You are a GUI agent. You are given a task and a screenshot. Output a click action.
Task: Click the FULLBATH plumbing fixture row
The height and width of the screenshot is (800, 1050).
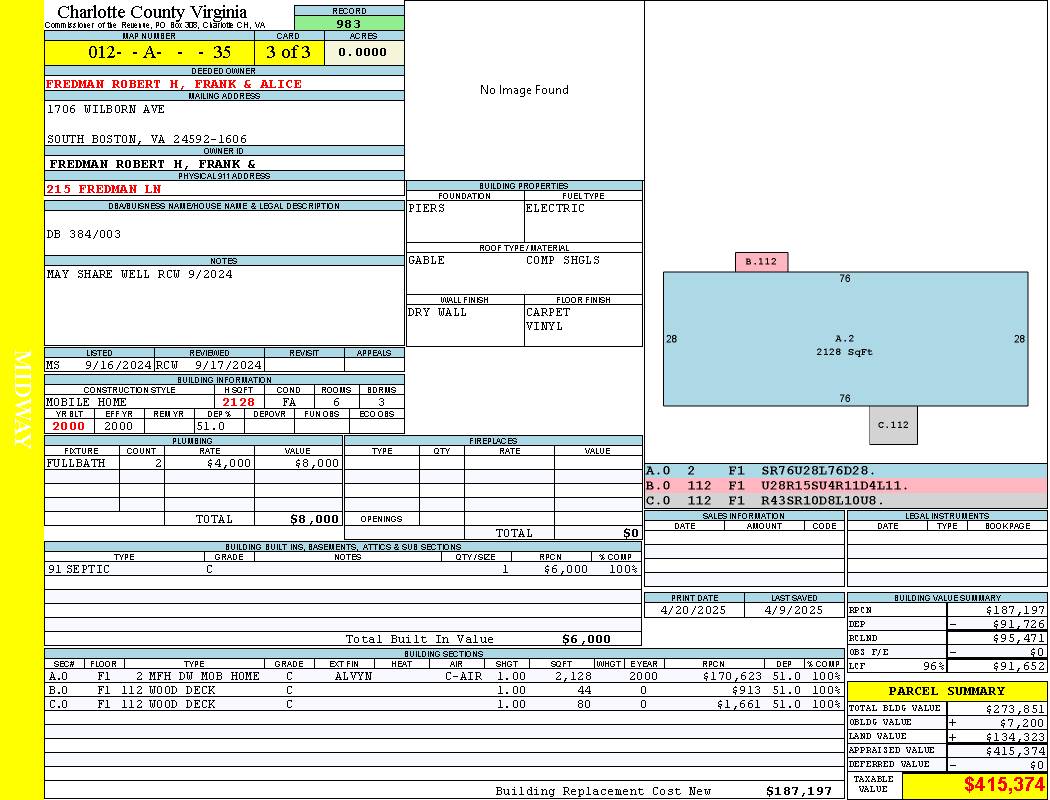tap(194, 463)
